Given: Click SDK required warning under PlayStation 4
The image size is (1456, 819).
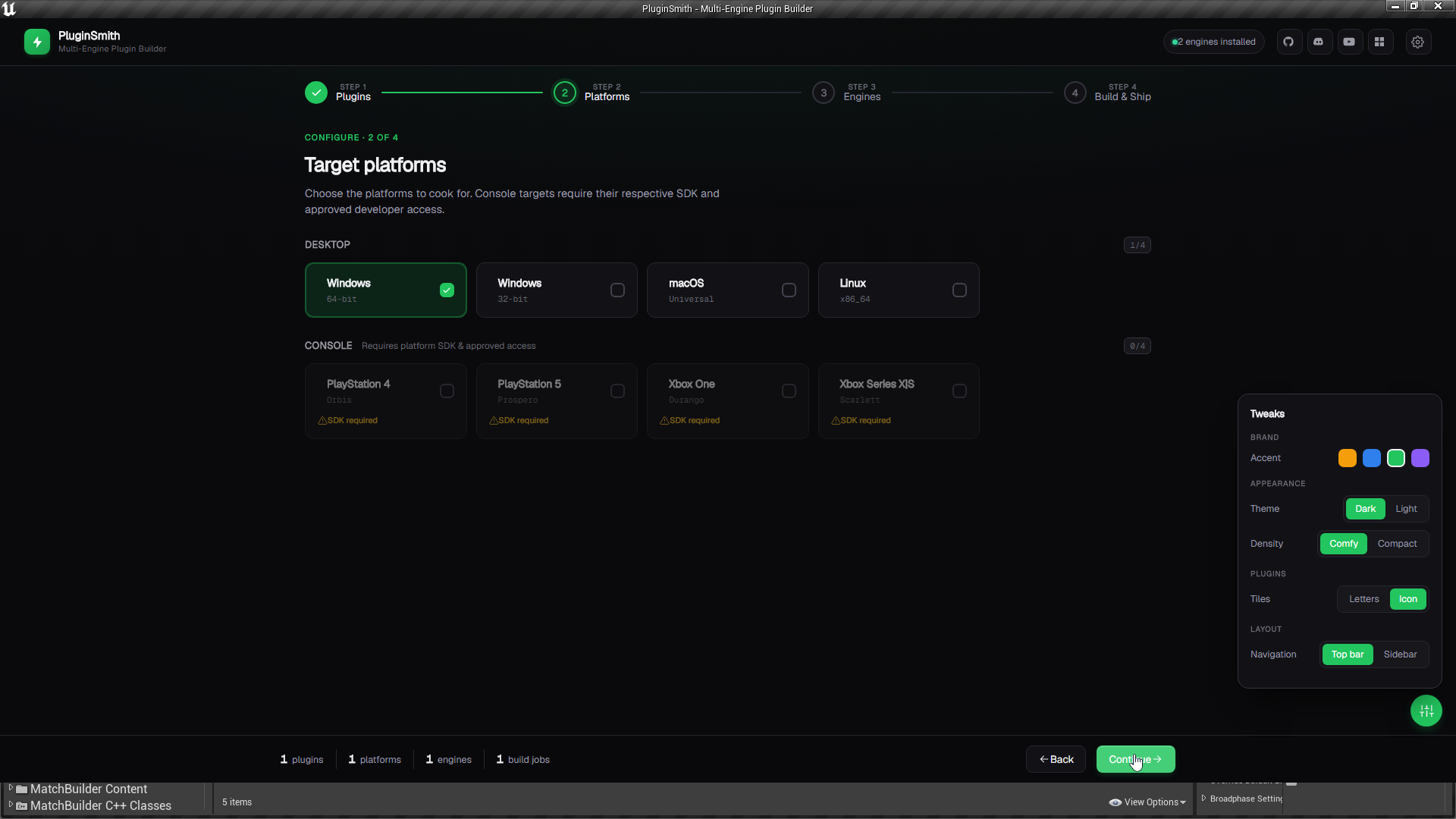Looking at the screenshot, I should (x=348, y=420).
